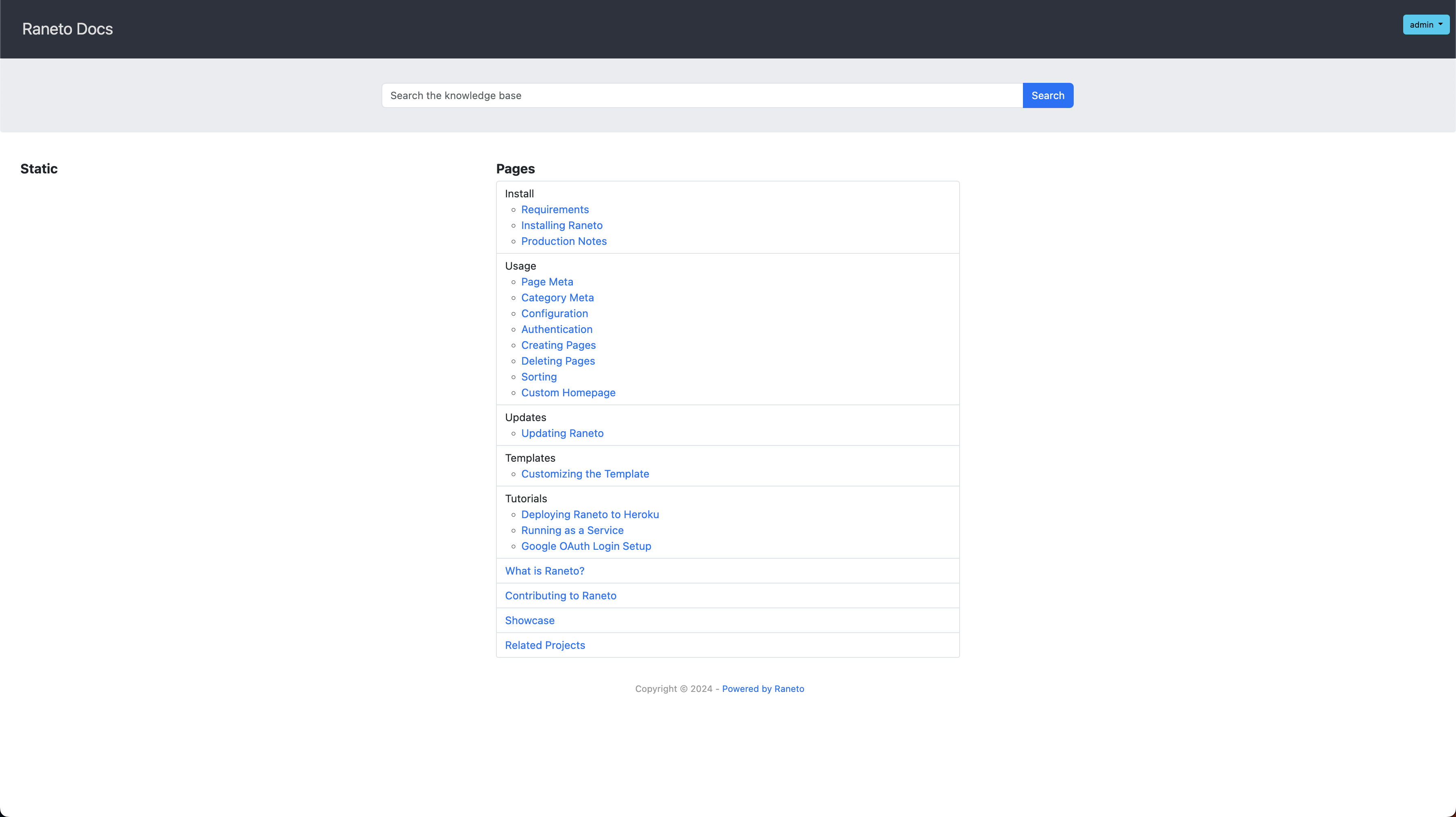Click the Search button
Image resolution: width=1456 pixels, height=817 pixels.
point(1047,95)
